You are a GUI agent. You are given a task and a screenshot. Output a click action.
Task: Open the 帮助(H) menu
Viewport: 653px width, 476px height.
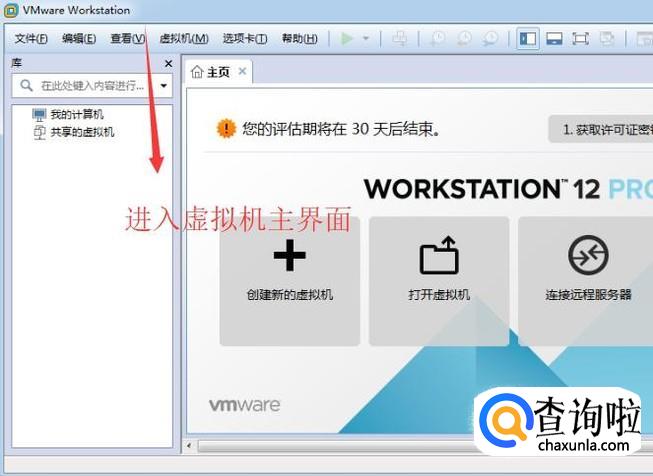pos(299,39)
